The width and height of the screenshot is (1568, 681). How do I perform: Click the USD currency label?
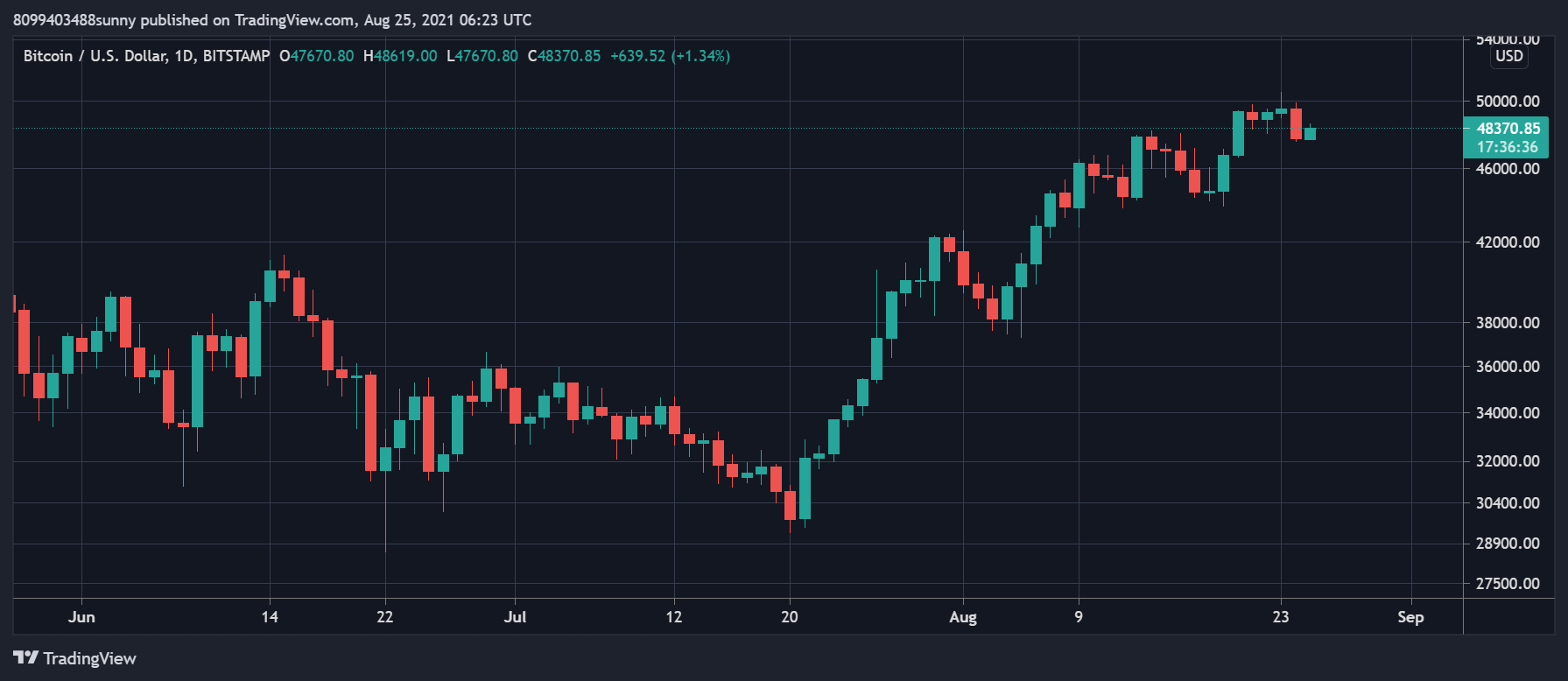pos(1509,56)
